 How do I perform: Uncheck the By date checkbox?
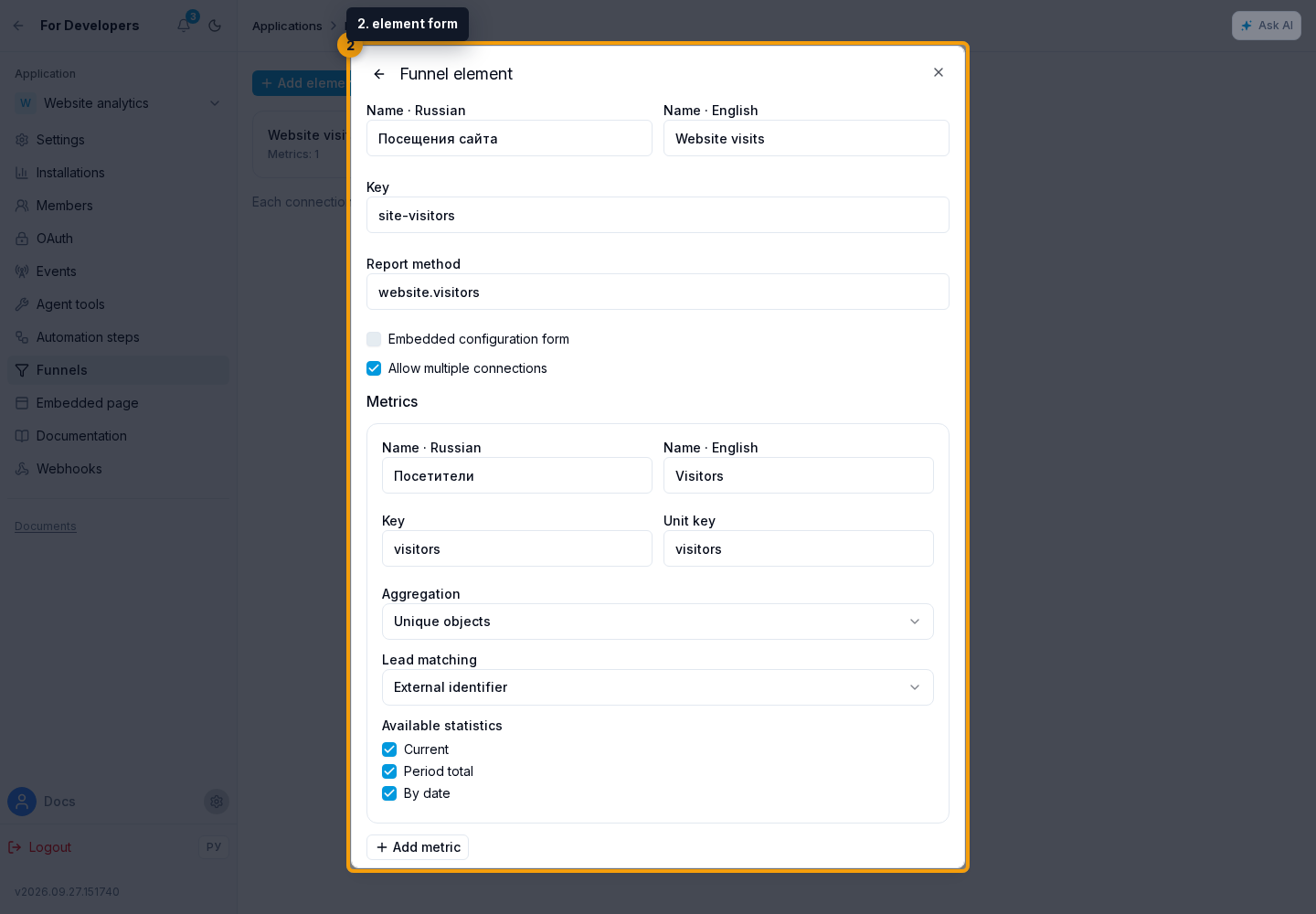pyautogui.click(x=389, y=793)
